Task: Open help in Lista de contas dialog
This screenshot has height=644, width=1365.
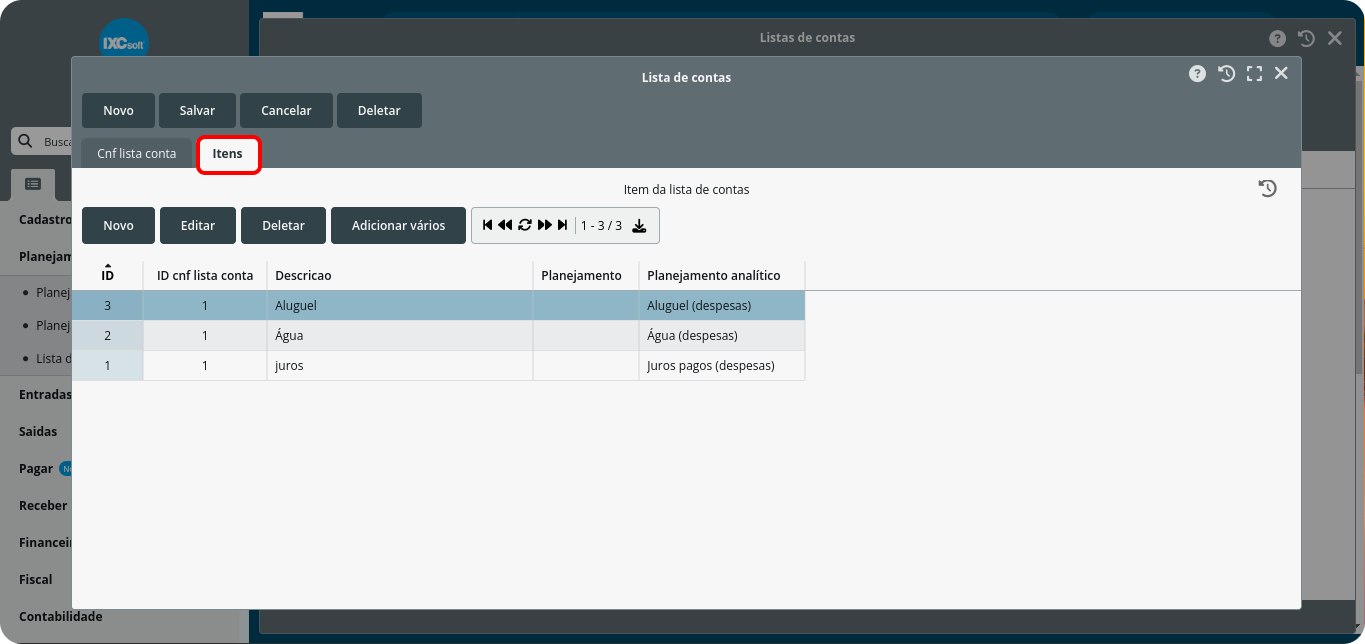Action: click(1197, 74)
